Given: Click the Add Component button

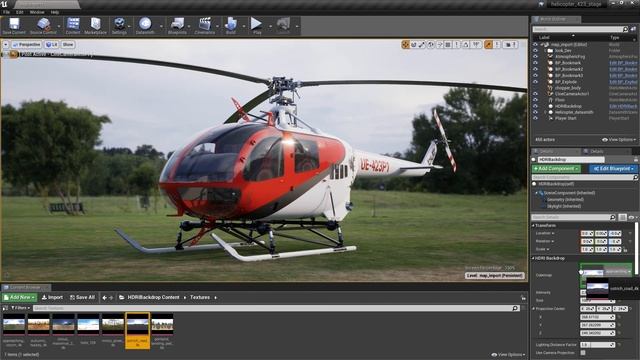Looking at the screenshot, I should coord(556,169).
